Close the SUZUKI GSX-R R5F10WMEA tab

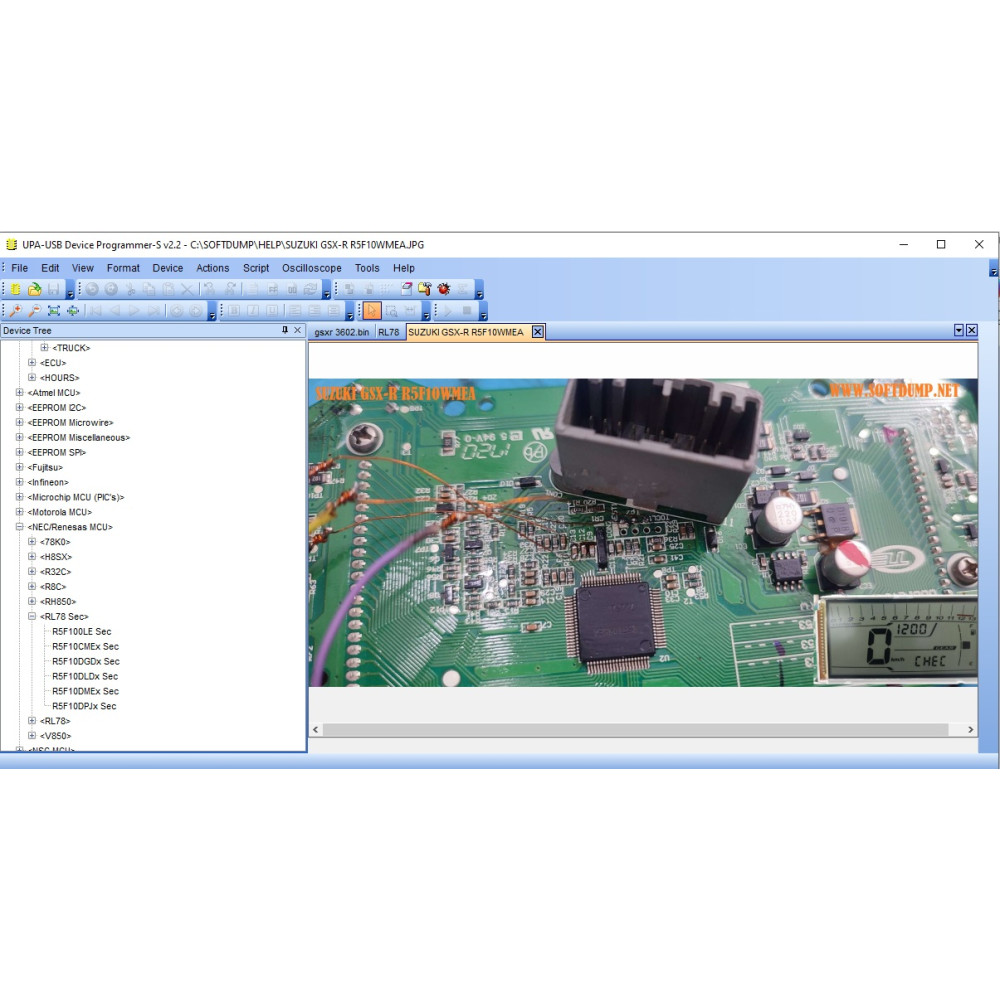538,332
